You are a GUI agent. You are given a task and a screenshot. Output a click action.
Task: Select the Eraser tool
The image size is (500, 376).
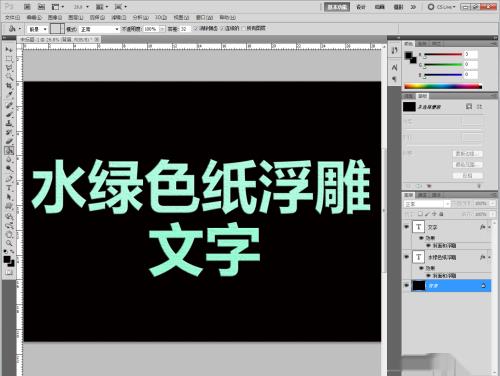(9, 142)
